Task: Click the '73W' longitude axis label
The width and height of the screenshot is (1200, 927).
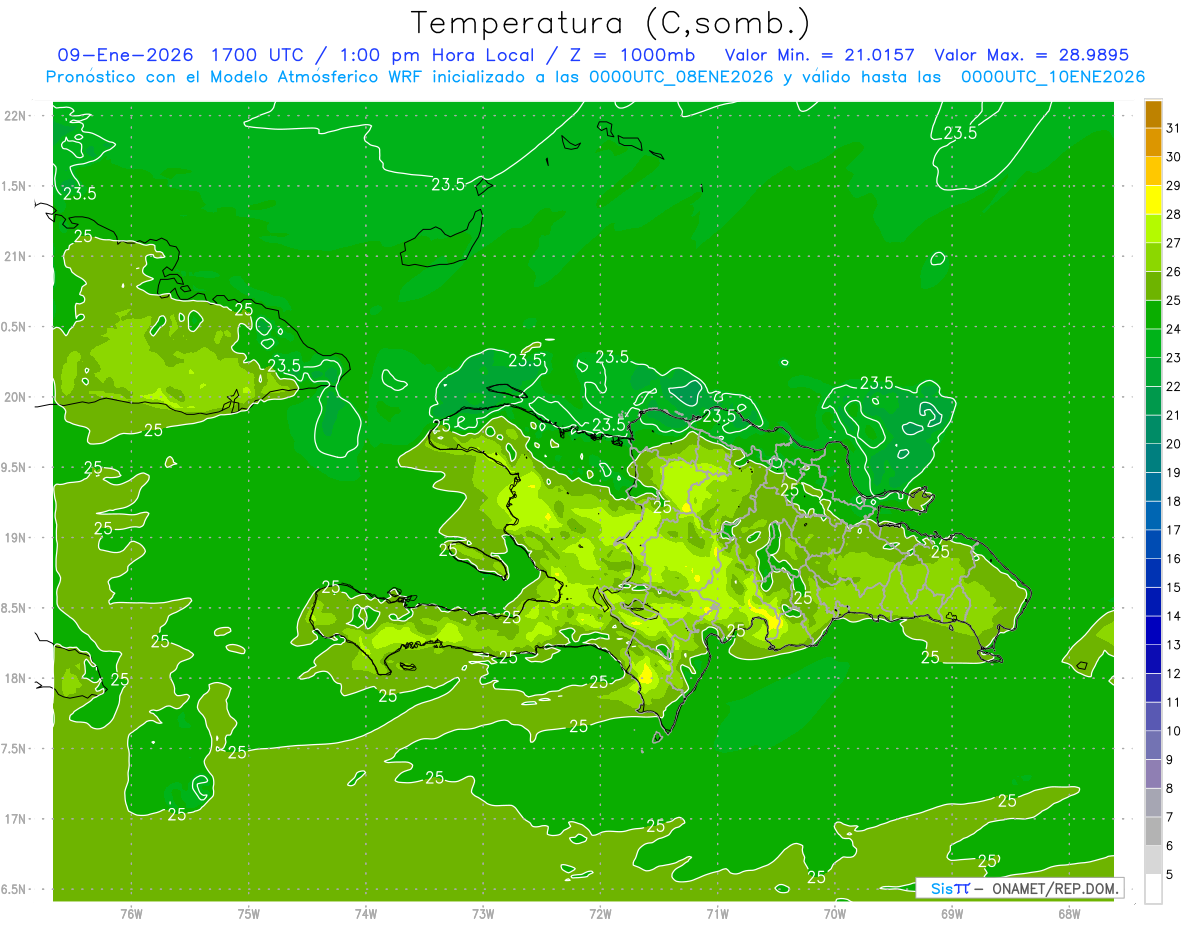Action: [x=483, y=913]
